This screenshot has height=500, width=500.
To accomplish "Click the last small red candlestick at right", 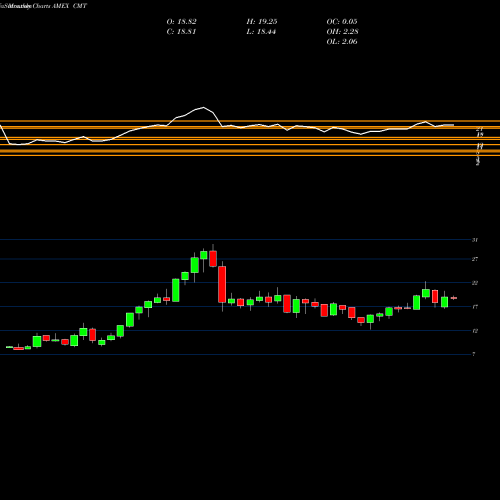I will coord(454,298).
